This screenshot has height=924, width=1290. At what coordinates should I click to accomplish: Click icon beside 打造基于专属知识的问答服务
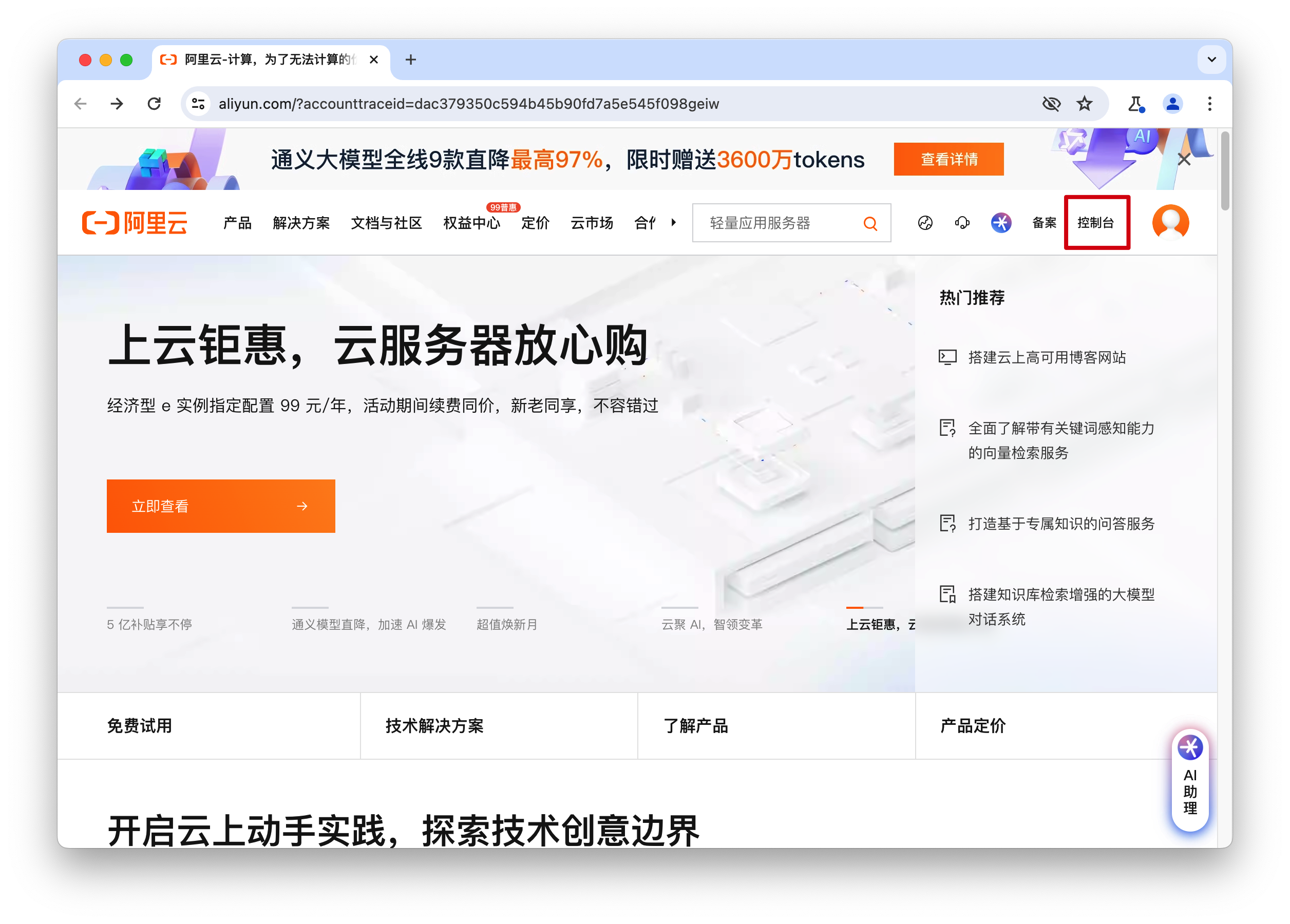point(947,523)
